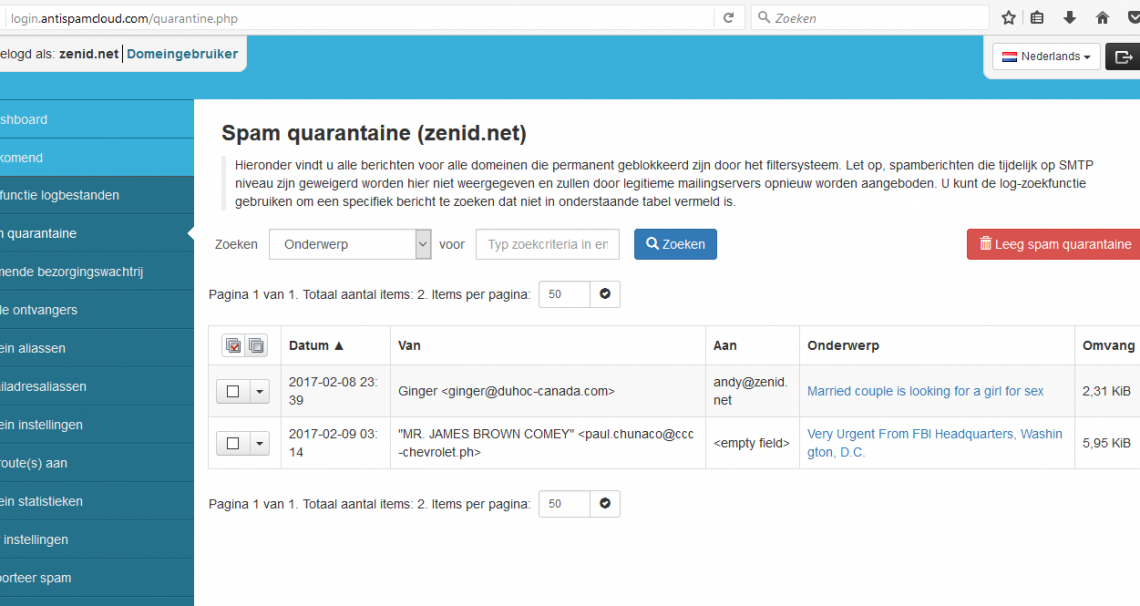This screenshot has width=1140, height=606.
Task: Open the ontvangers sidebar item
Action: tap(97, 310)
